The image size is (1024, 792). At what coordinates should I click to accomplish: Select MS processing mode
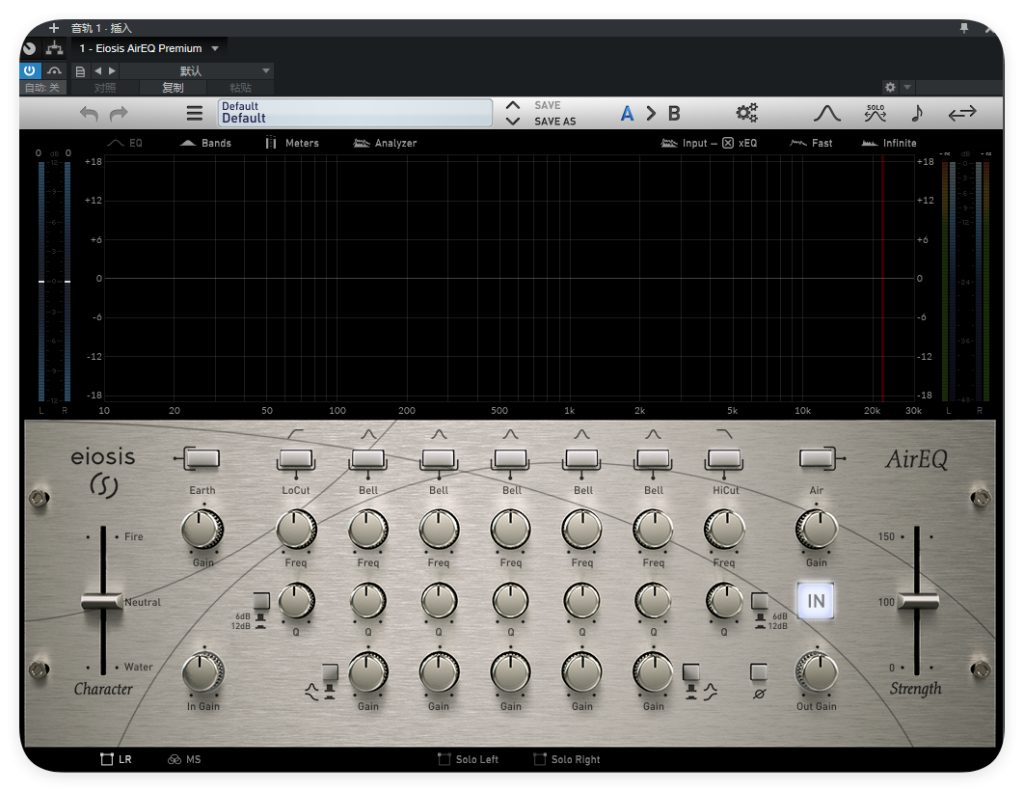click(184, 759)
